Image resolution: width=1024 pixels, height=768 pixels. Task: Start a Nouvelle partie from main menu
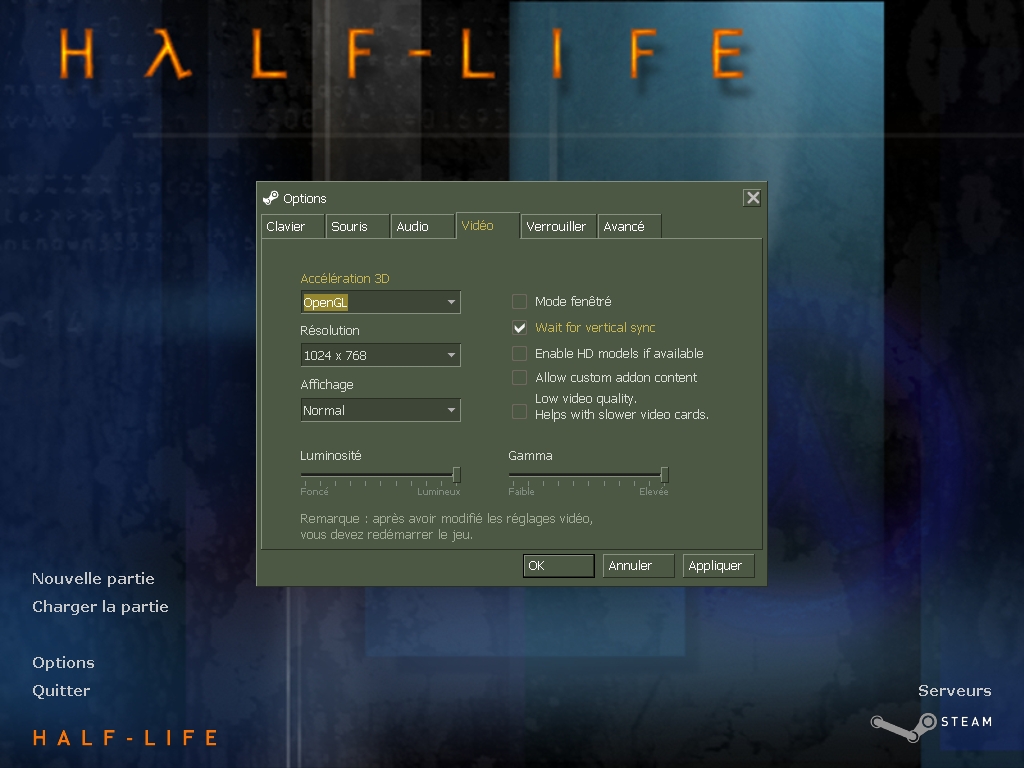pos(93,579)
